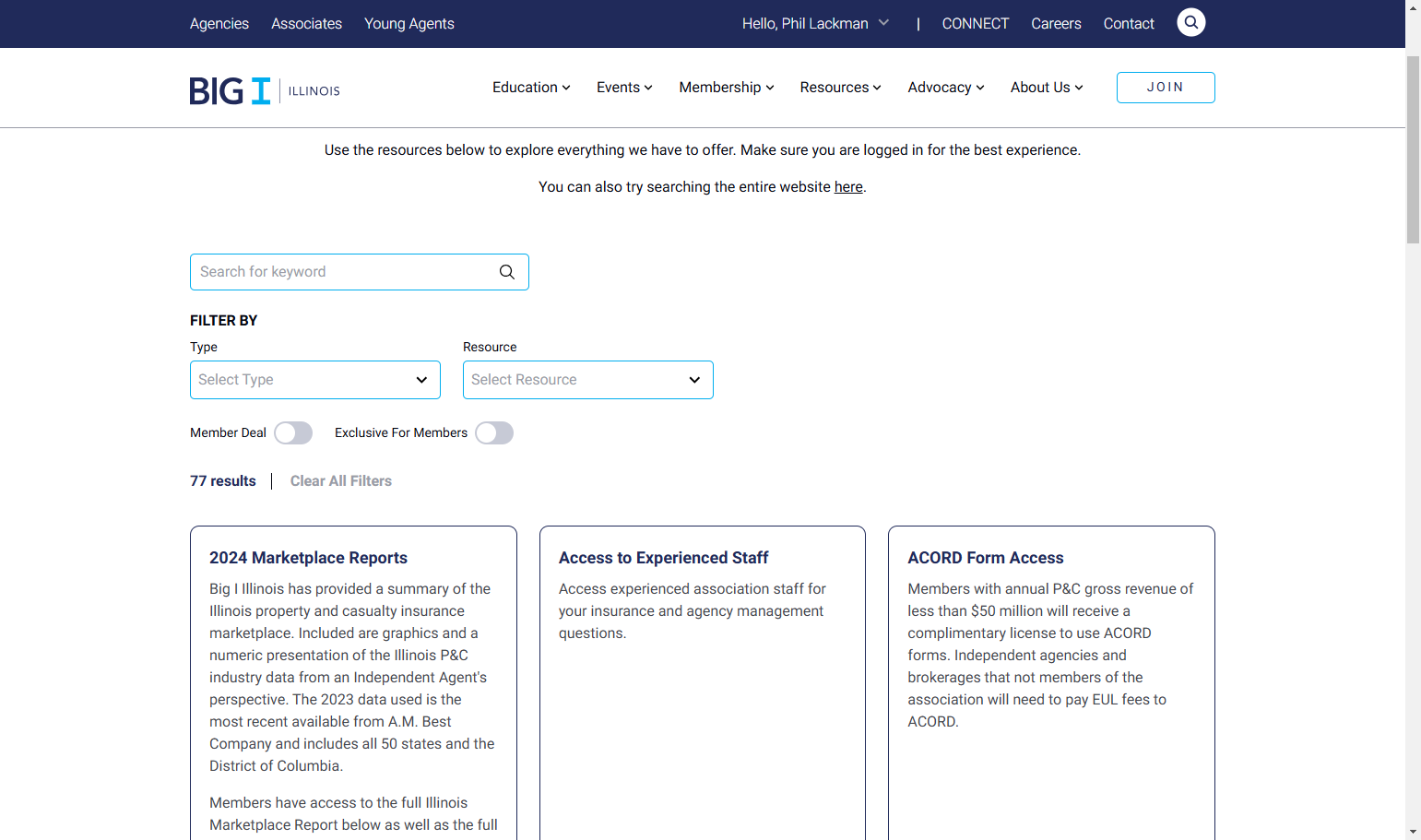The height and width of the screenshot is (840, 1421).
Task: Open the Select Resource dropdown
Action: (x=588, y=380)
